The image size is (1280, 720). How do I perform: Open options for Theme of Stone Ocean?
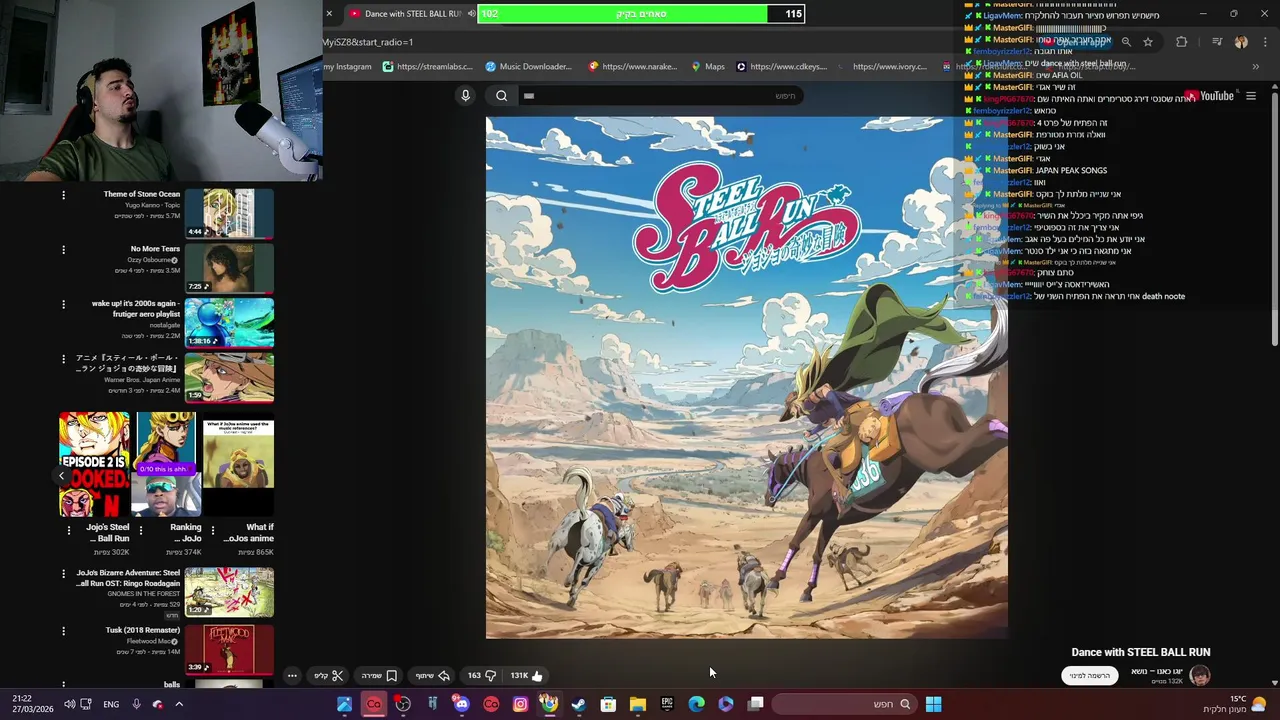click(x=63, y=195)
